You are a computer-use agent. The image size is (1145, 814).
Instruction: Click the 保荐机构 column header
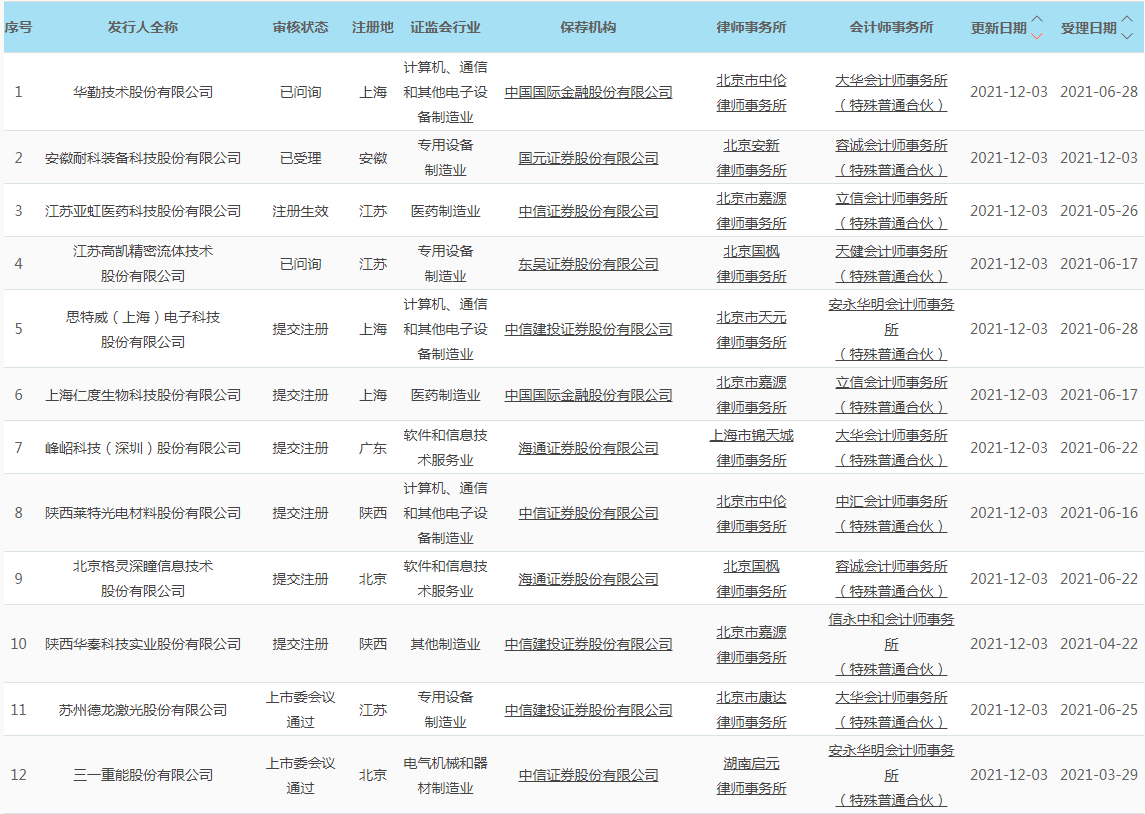point(588,27)
